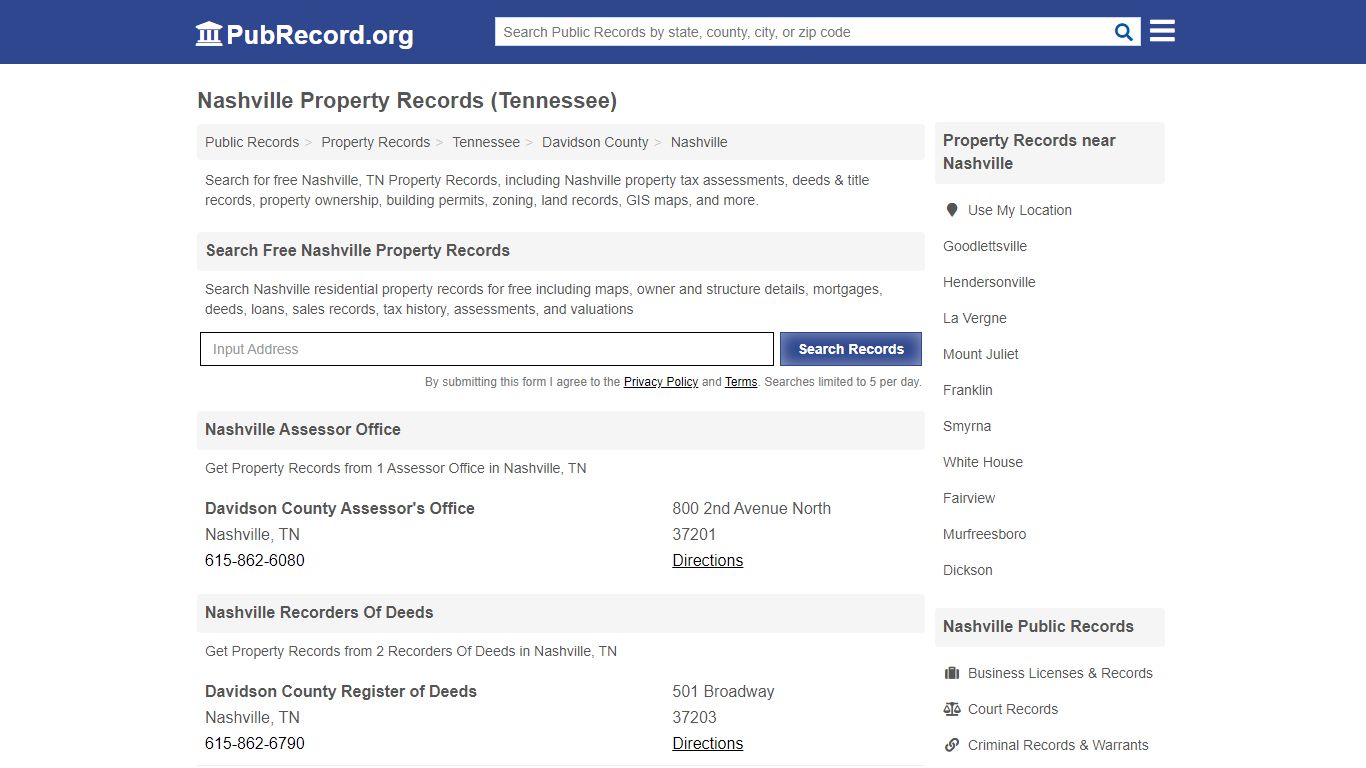Click the location pin icon beside Use My Location
The image size is (1366, 768).
[952, 210]
